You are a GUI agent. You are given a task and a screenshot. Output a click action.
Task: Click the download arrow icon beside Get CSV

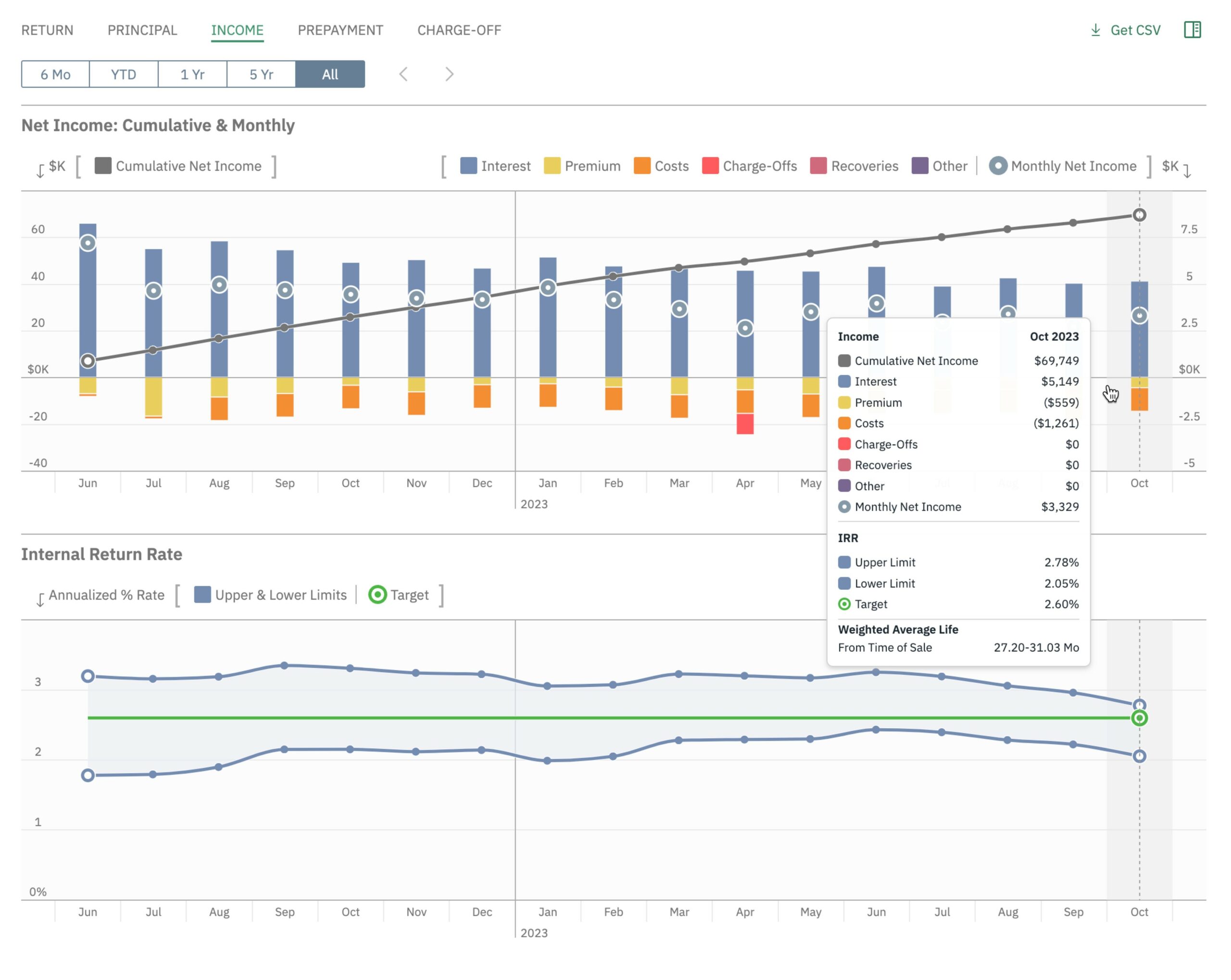[1095, 30]
